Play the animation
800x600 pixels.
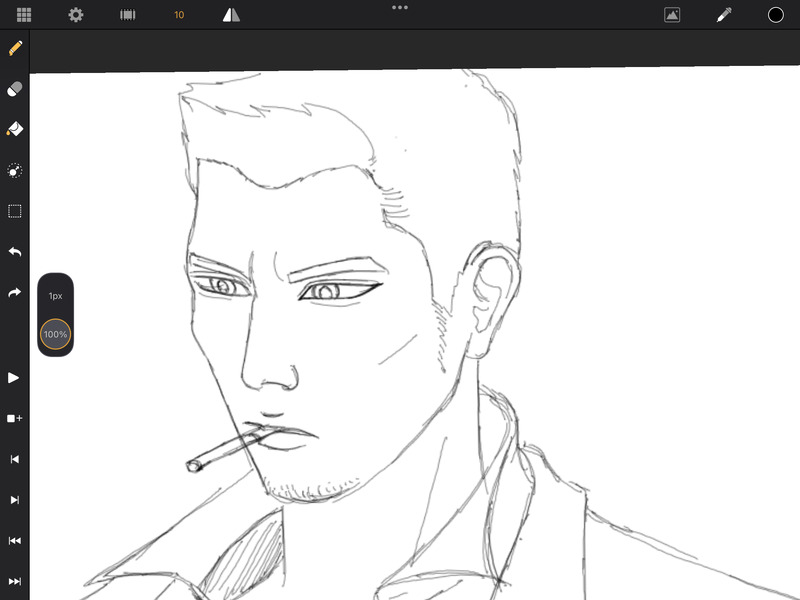coord(14,378)
